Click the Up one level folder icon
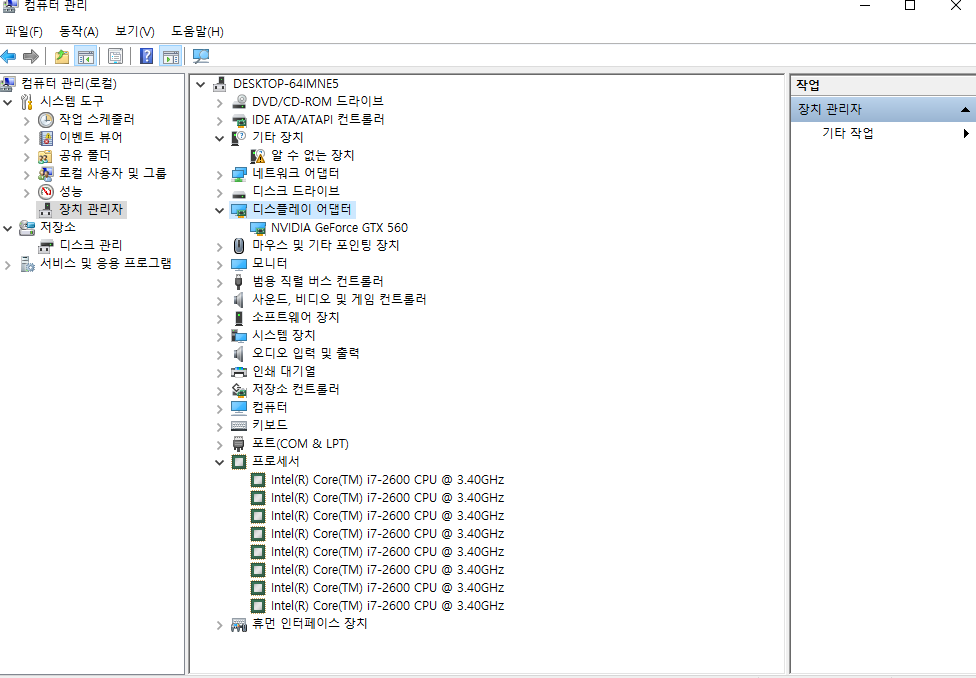 tap(62, 56)
